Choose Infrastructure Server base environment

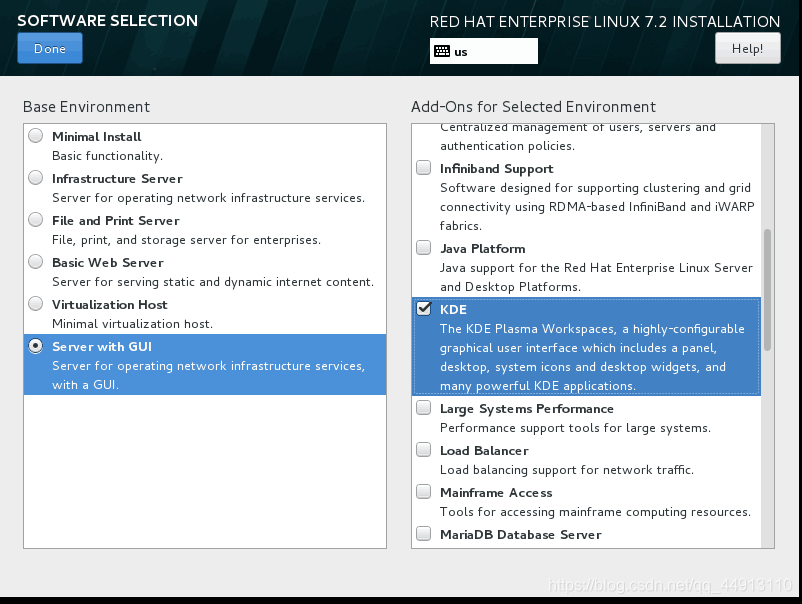click(36, 178)
